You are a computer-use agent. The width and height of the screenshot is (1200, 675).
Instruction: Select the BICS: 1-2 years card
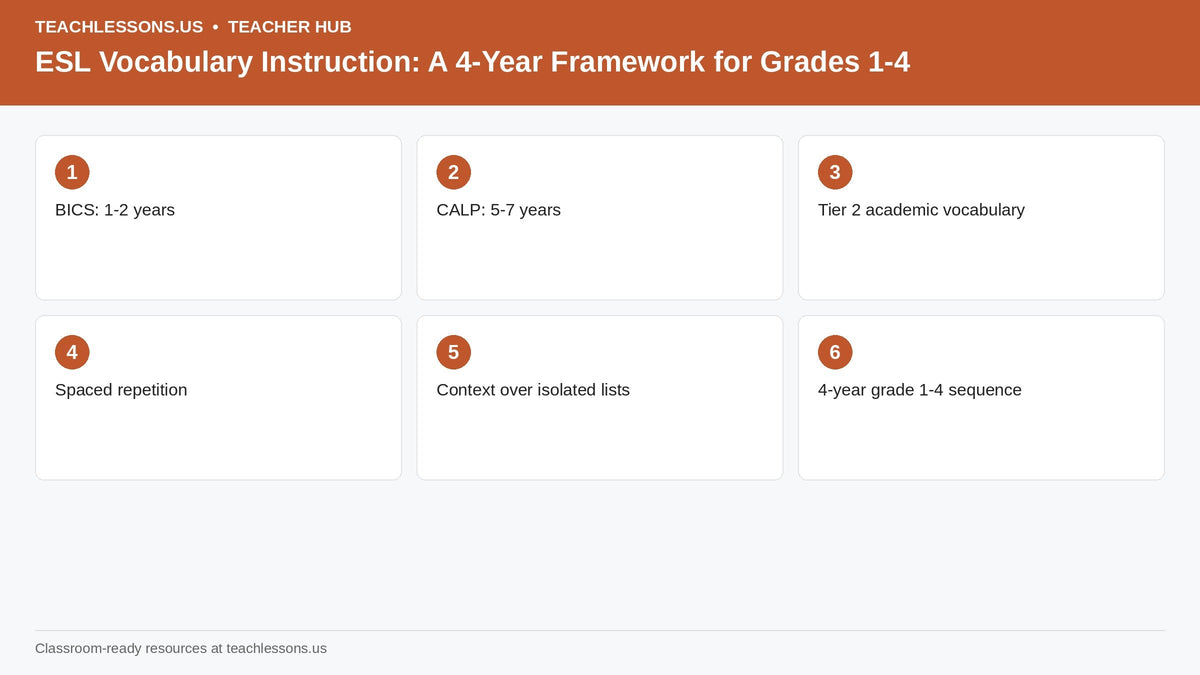click(218, 218)
